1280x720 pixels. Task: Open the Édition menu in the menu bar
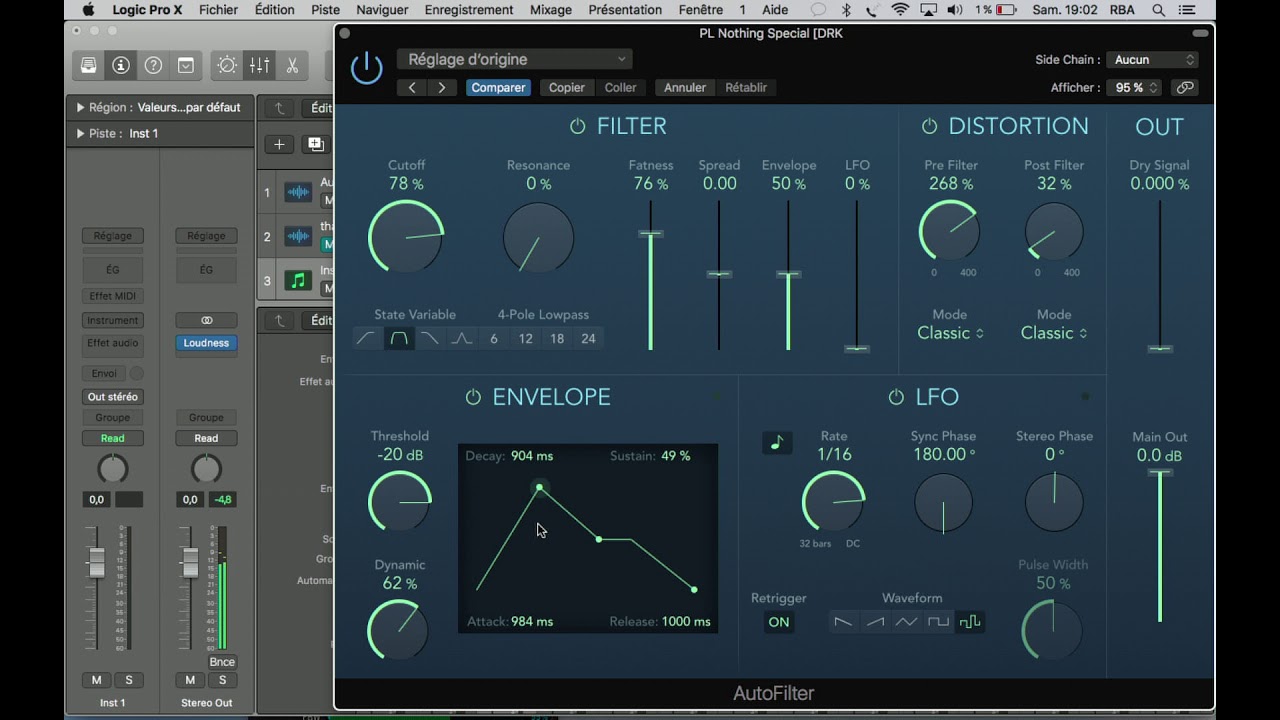pos(274,10)
